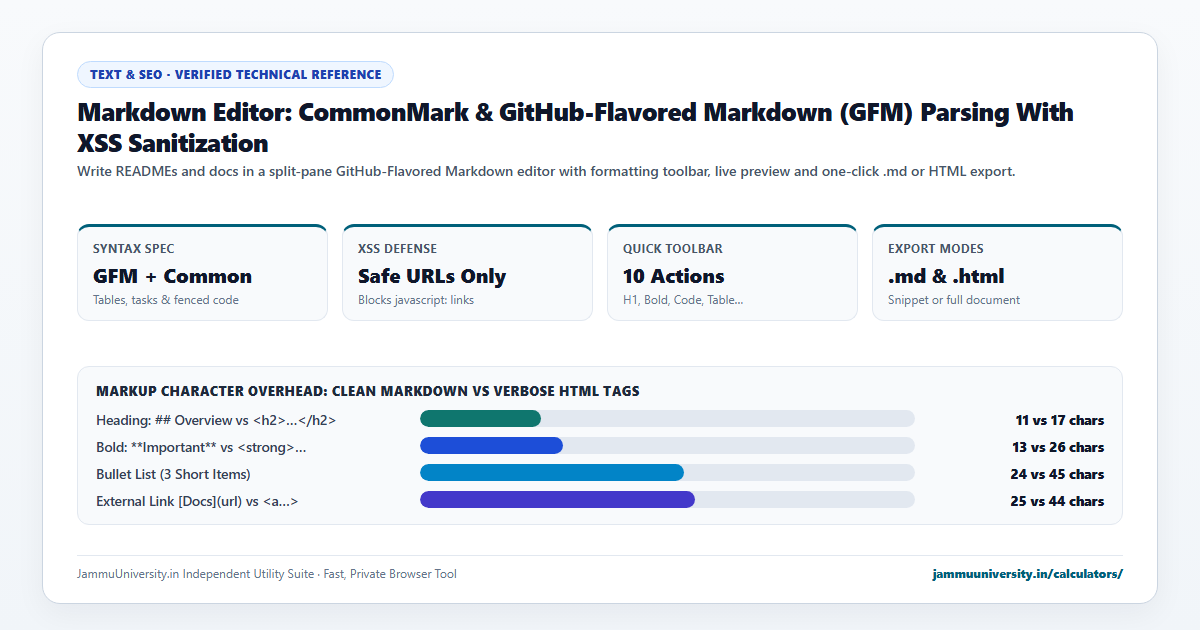Click the main Markdown Editor title heading
Viewport: 1200px width, 630px height.
(575, 127)
